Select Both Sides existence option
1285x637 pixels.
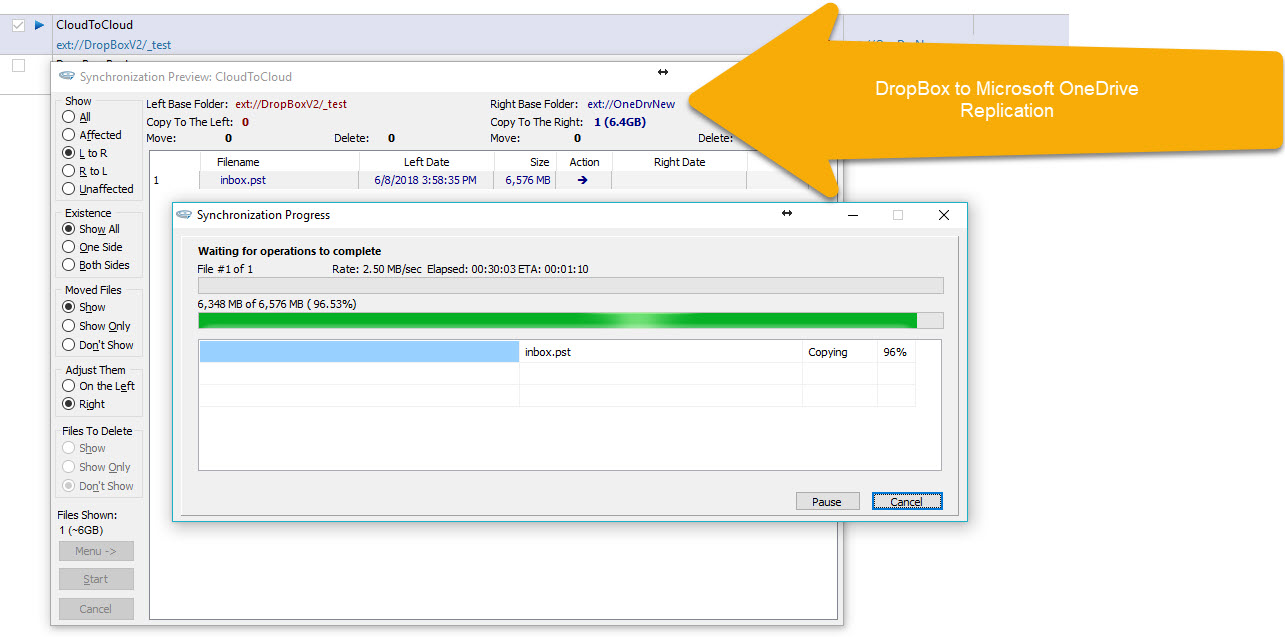69,265
